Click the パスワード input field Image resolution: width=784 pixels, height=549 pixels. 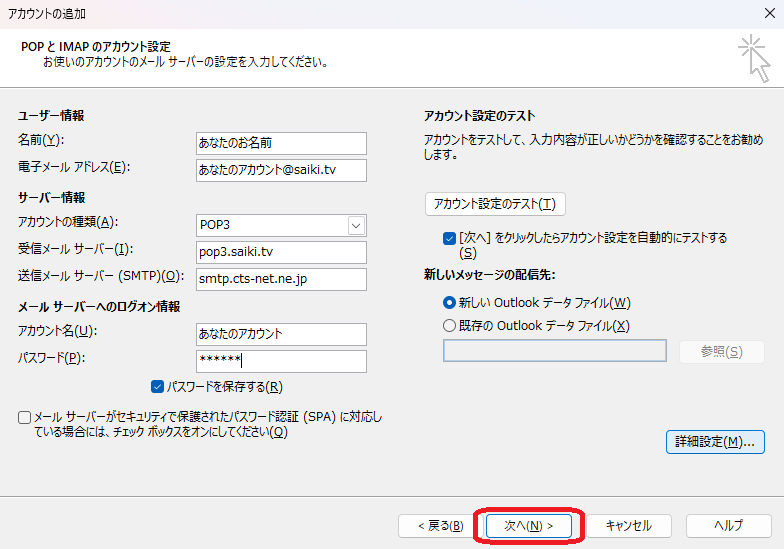point(282,361)
